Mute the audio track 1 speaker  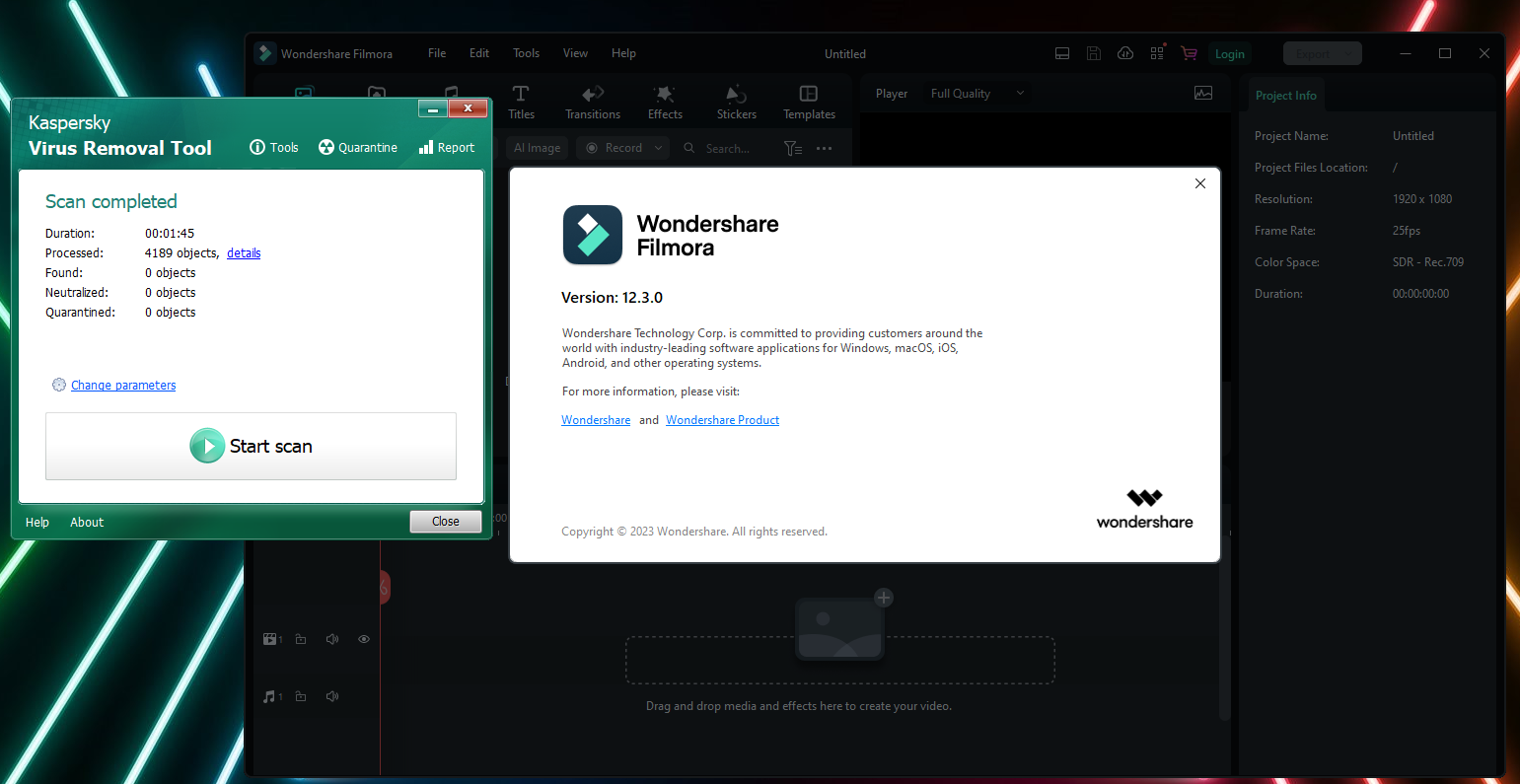pos(332,696)
